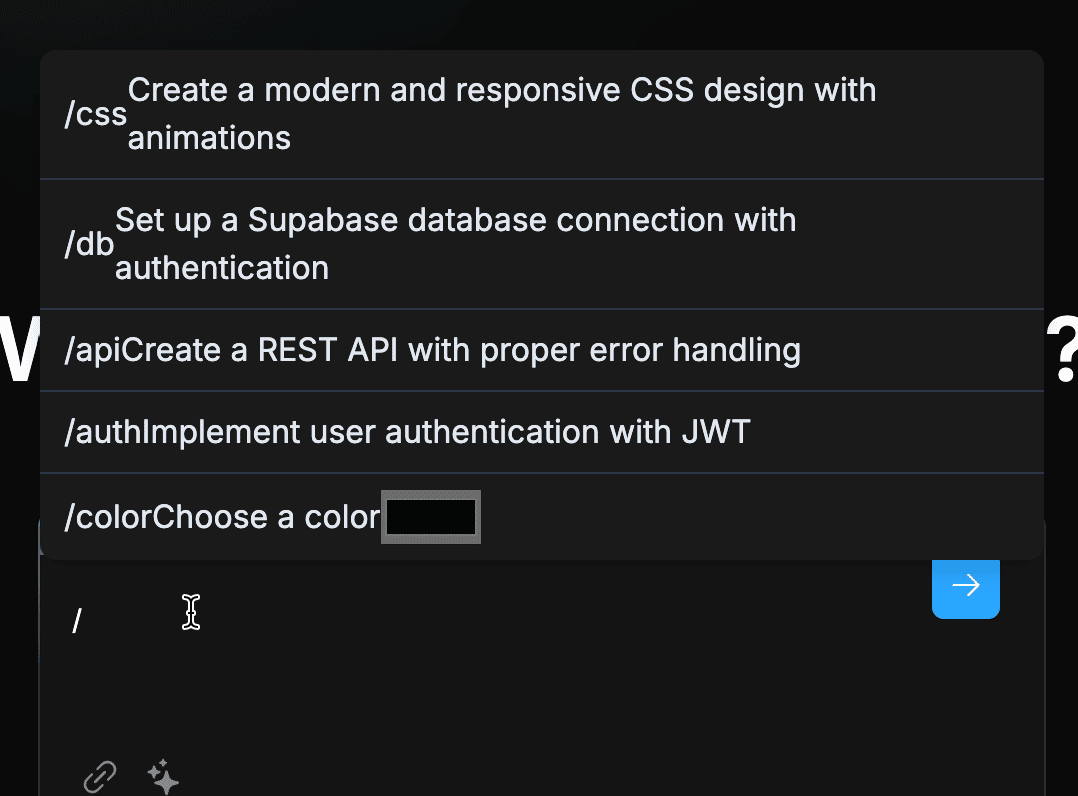
Task: Click the slash character in the input
Action: (76, 618)
